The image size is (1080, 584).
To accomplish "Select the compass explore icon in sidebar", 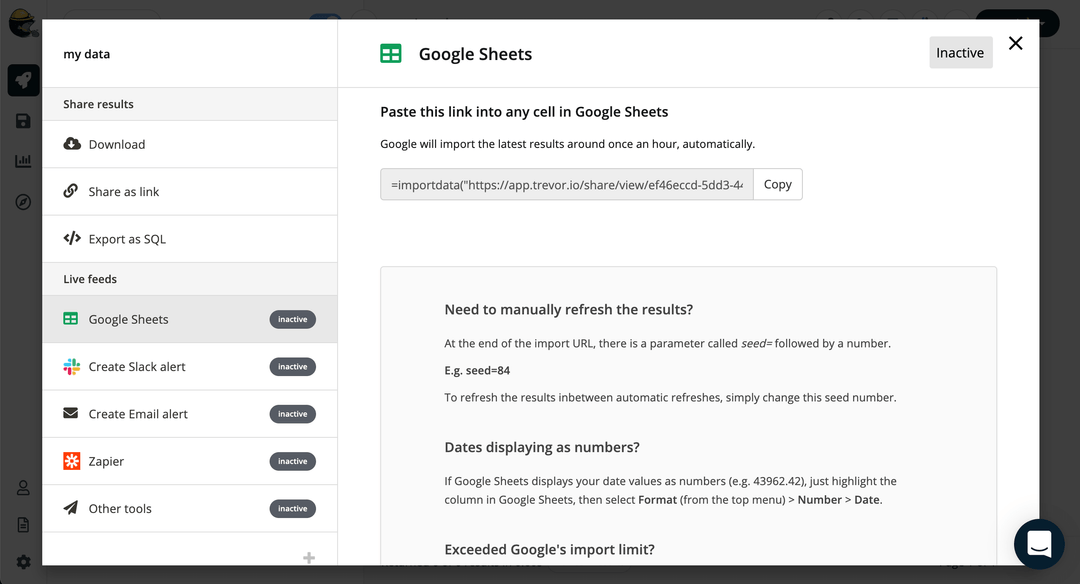I will pos(22,201).
